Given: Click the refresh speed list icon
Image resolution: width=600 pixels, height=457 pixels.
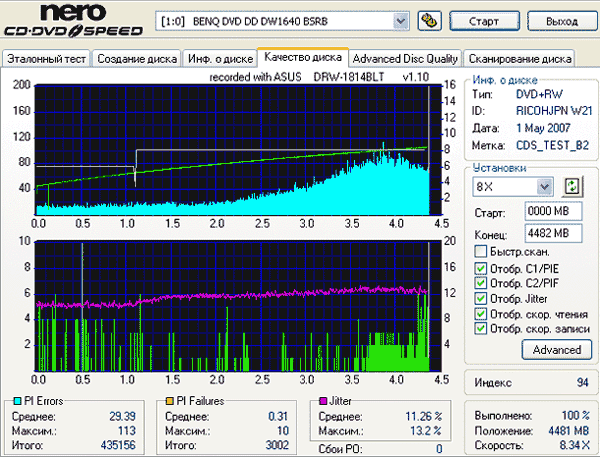Looking at the screenshot, I should [x=572, y=186].
